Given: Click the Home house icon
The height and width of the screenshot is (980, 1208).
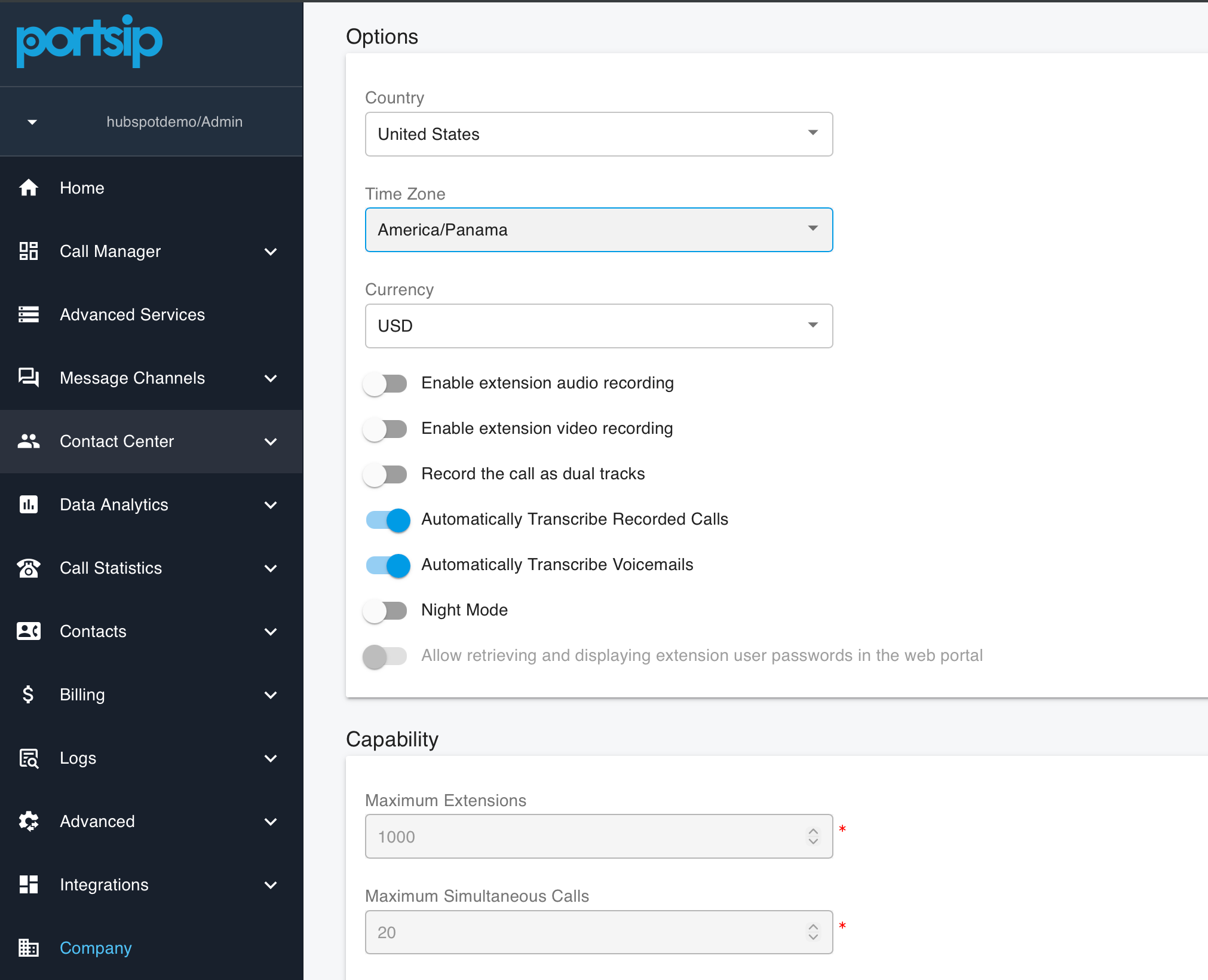Looking at the screenshot, I should point(28,188).
